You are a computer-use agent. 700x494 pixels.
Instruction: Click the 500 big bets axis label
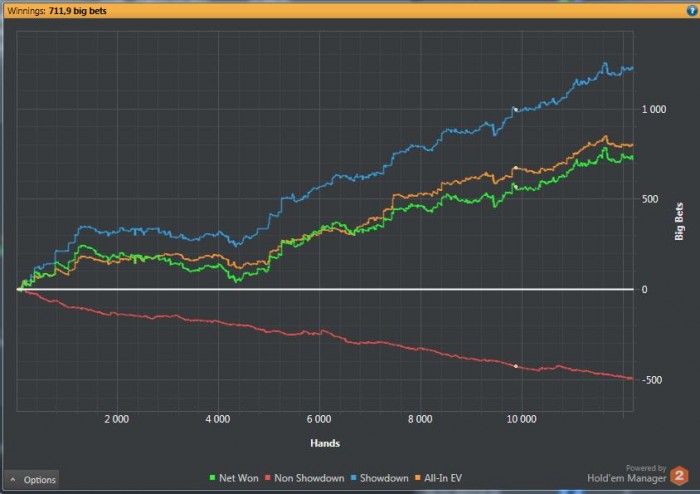[x=650, y=199]
